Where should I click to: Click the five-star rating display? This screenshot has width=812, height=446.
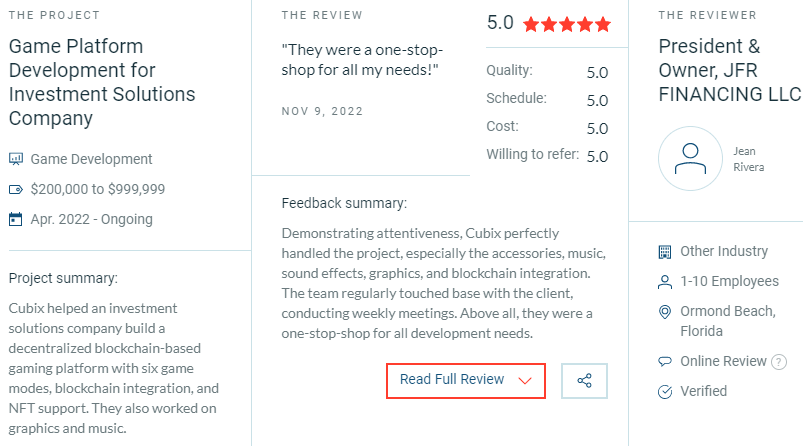[567, 24]
